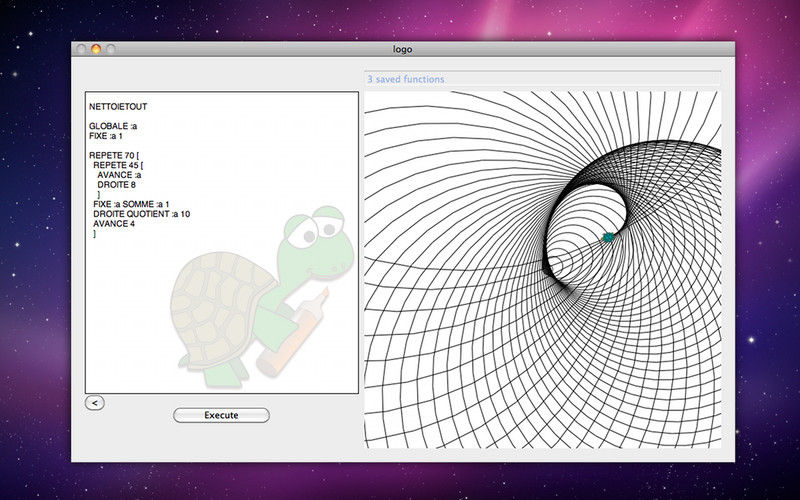The height and width of the screenshot is (500, 800).
Task: Click the DROITE QUOTIENT :a 10 line
Action: click(141, 214)
